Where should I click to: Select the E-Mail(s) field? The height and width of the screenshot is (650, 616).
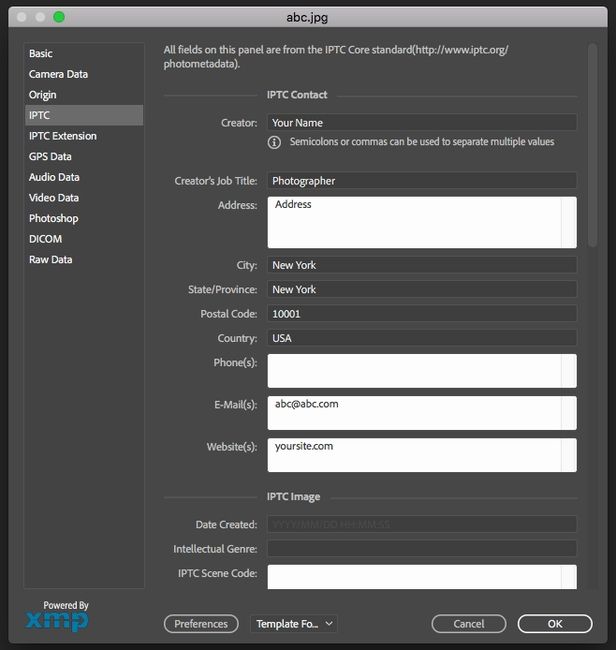pos(413,413)
